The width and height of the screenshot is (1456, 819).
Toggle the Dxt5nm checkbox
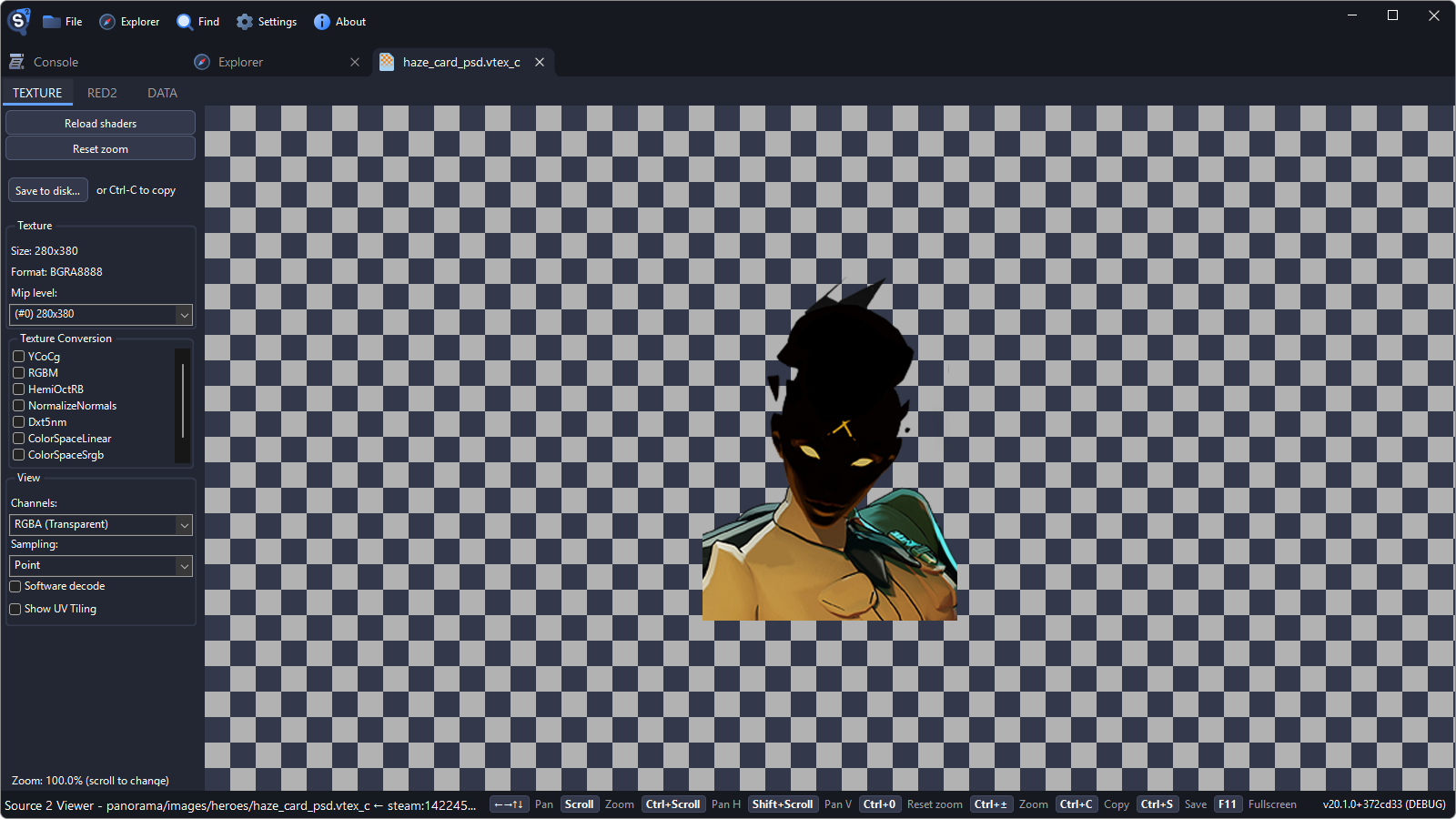pyautogui.click(x=19, y=422)
